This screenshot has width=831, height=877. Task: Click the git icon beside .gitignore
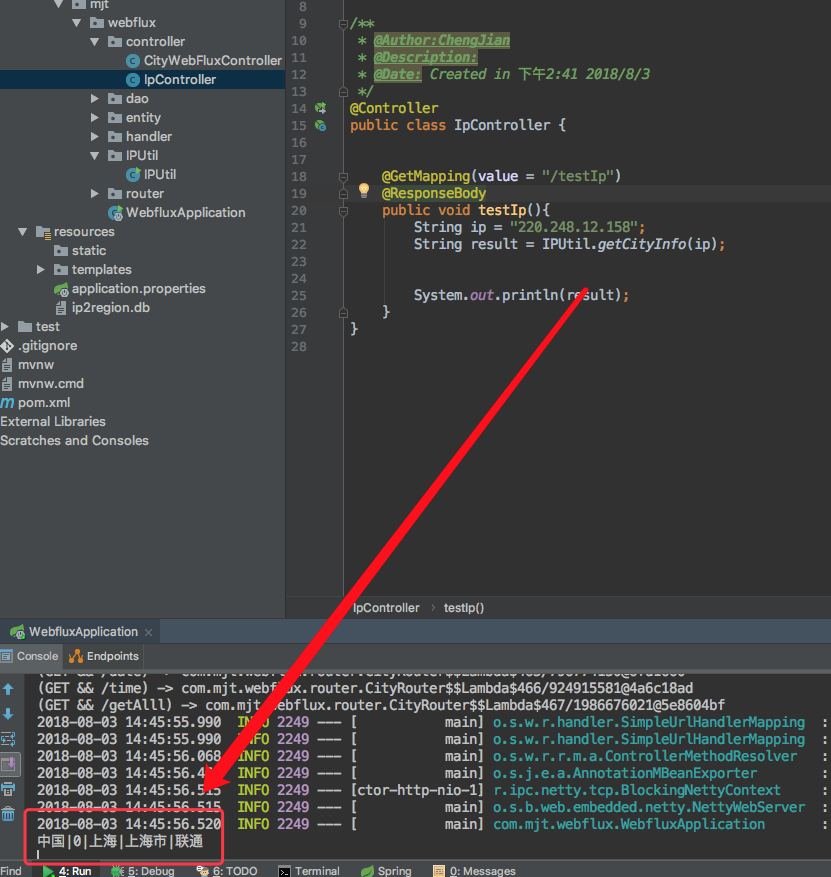click(7, 346)
